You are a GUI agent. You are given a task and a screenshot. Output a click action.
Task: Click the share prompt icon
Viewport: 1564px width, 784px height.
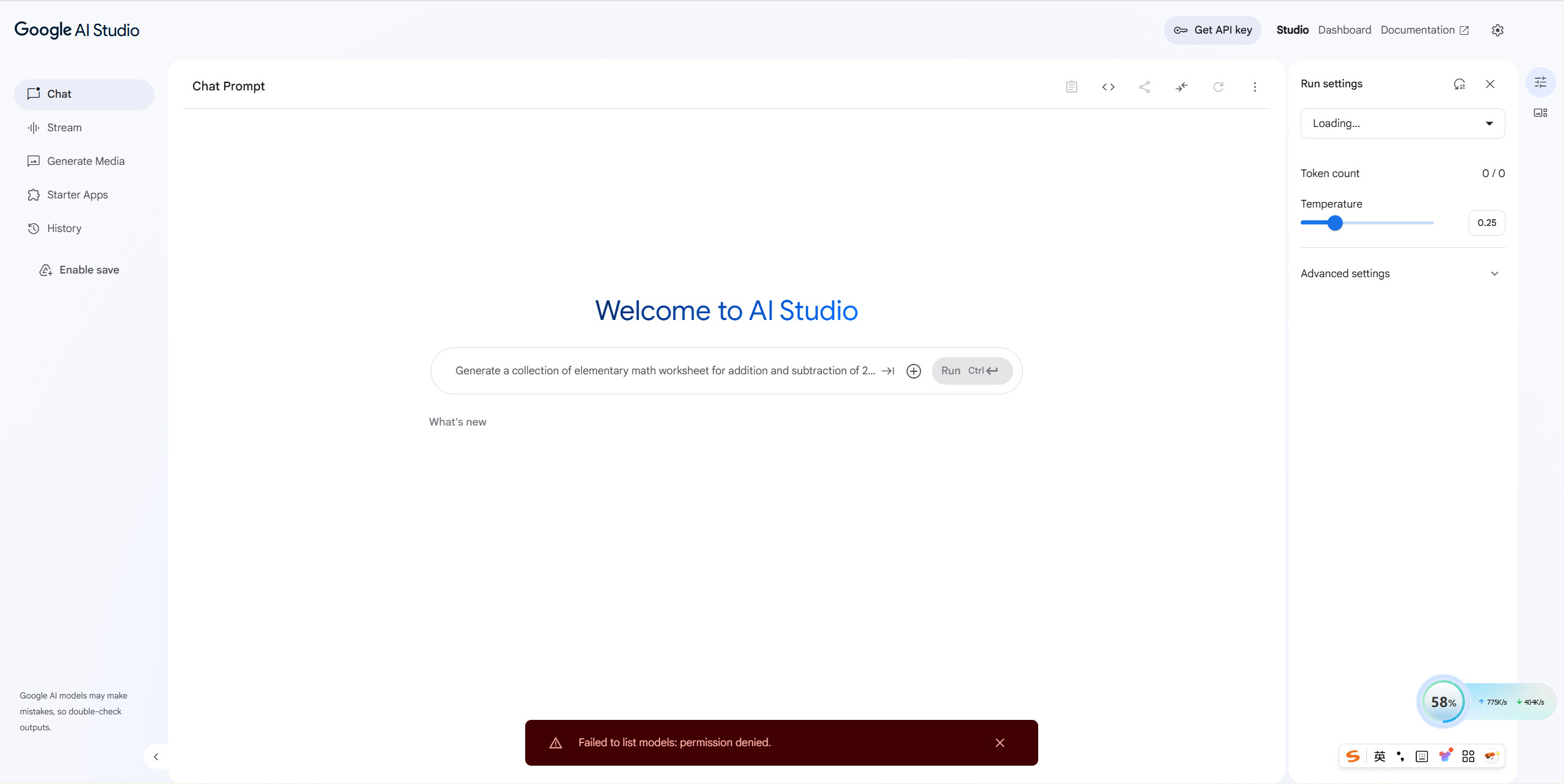coord(1144,87)
